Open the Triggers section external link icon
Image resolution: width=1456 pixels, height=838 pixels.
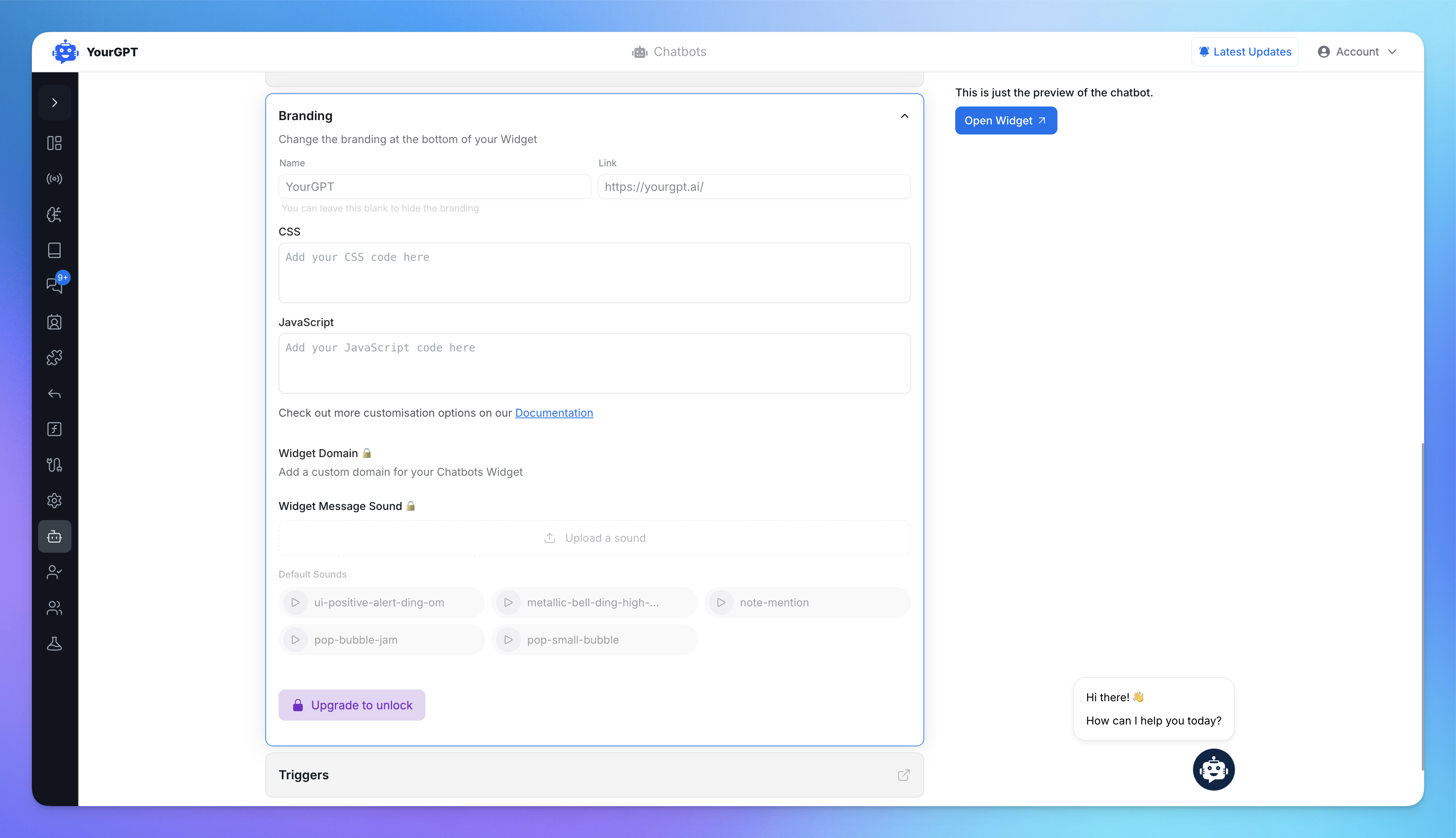pos(904,775)
